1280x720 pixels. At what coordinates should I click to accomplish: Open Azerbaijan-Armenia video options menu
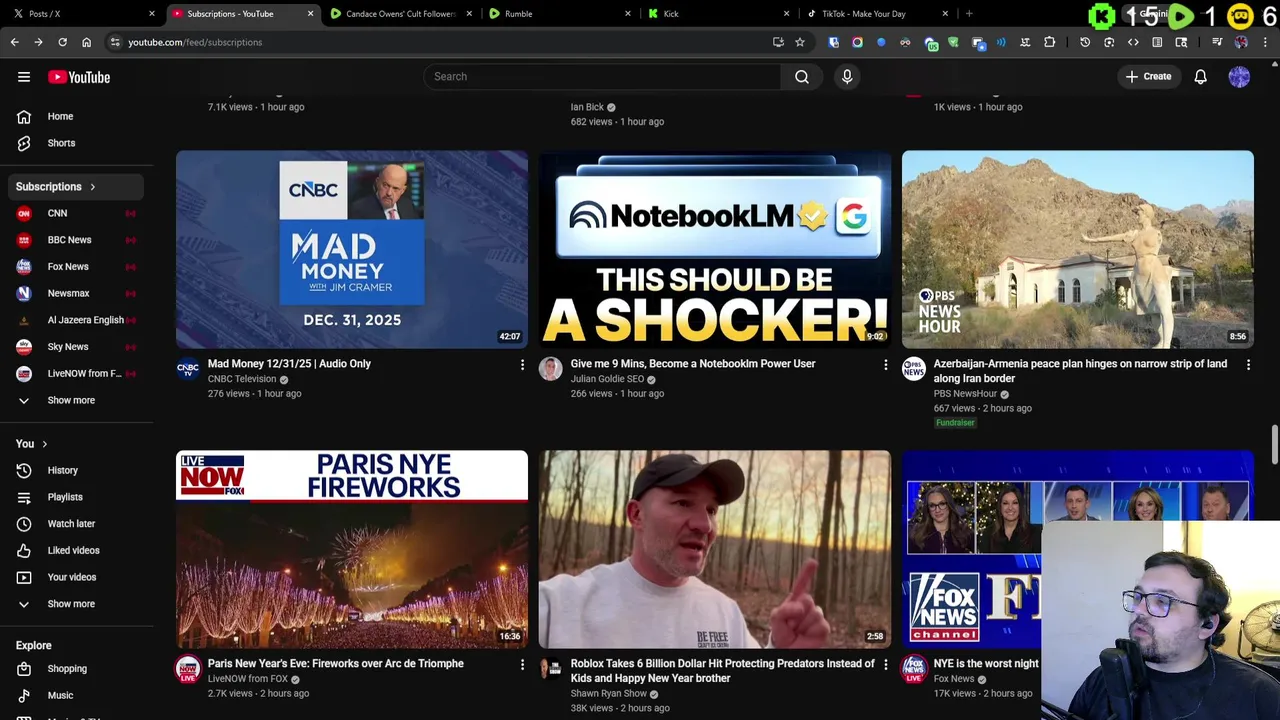pos(1248,365)
